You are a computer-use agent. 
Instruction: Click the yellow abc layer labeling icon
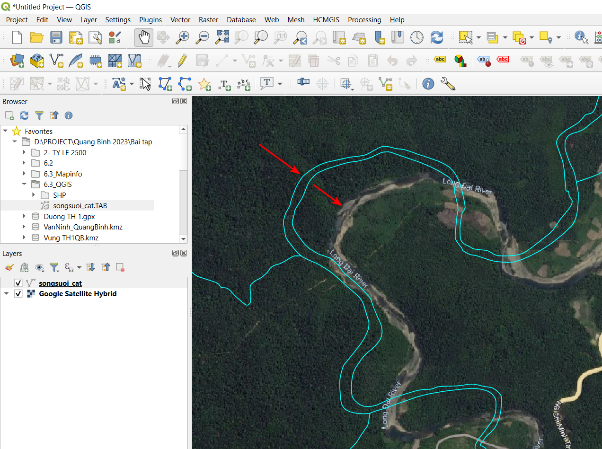click(x=440, y=60)
